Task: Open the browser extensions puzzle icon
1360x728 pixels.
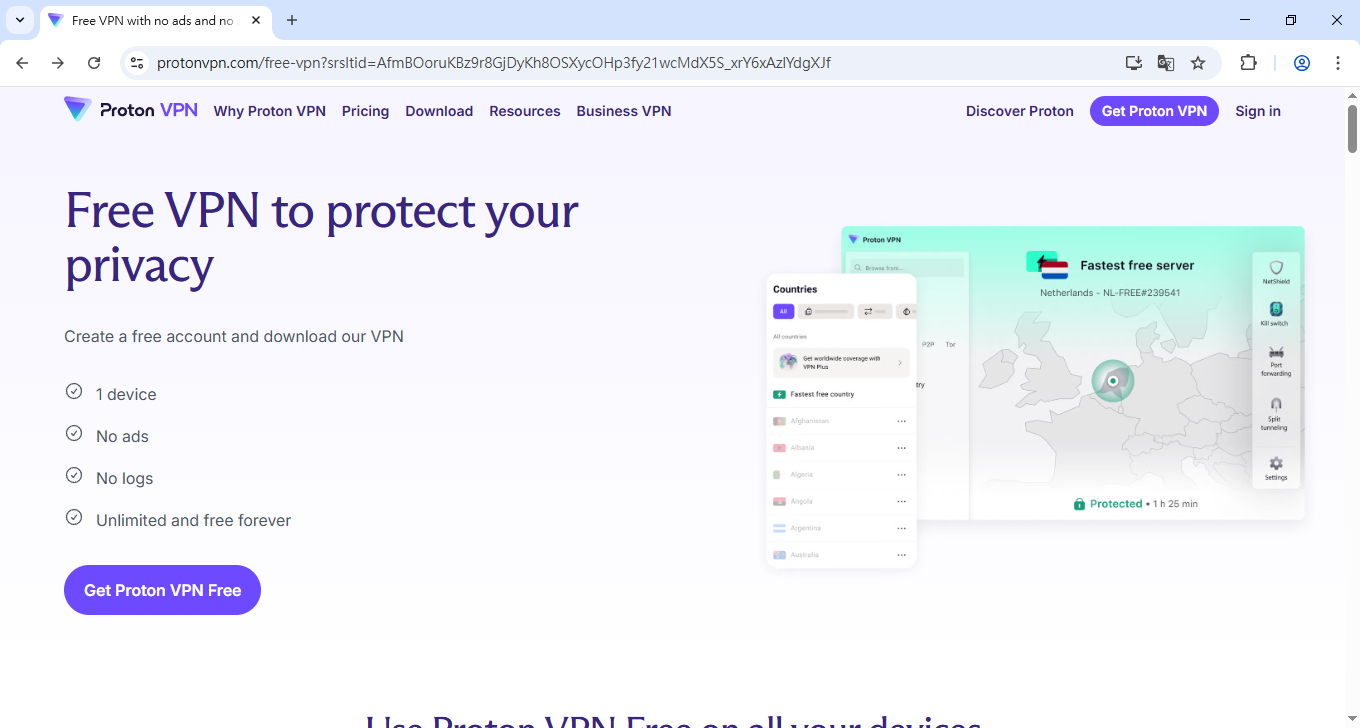Action: pyautogui.click(x=1248, y=62)
